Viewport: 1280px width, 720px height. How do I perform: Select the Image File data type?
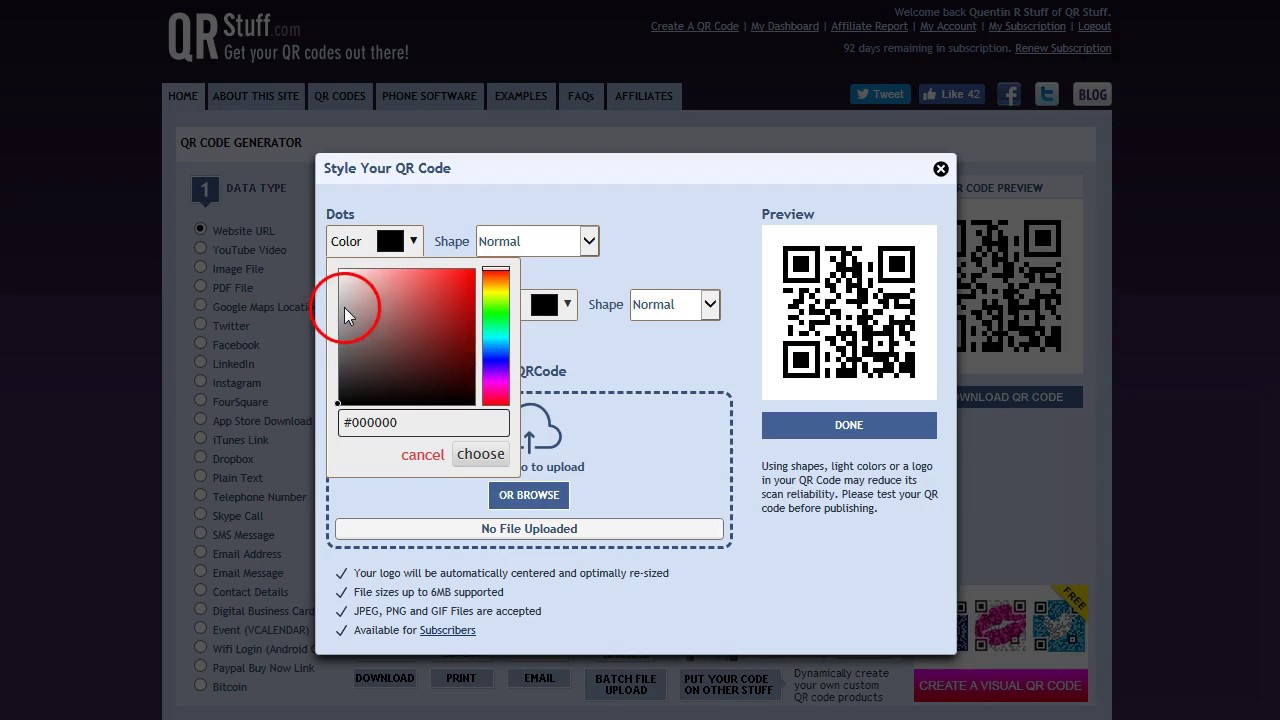pos(200,267)
